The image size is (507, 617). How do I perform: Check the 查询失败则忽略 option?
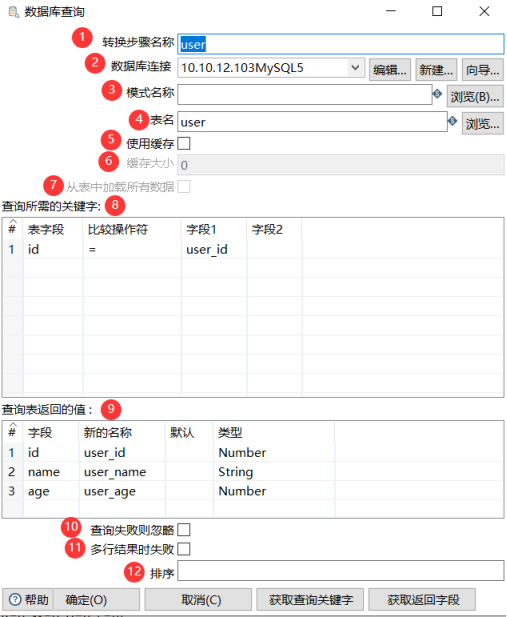click(x=184, y=530)
